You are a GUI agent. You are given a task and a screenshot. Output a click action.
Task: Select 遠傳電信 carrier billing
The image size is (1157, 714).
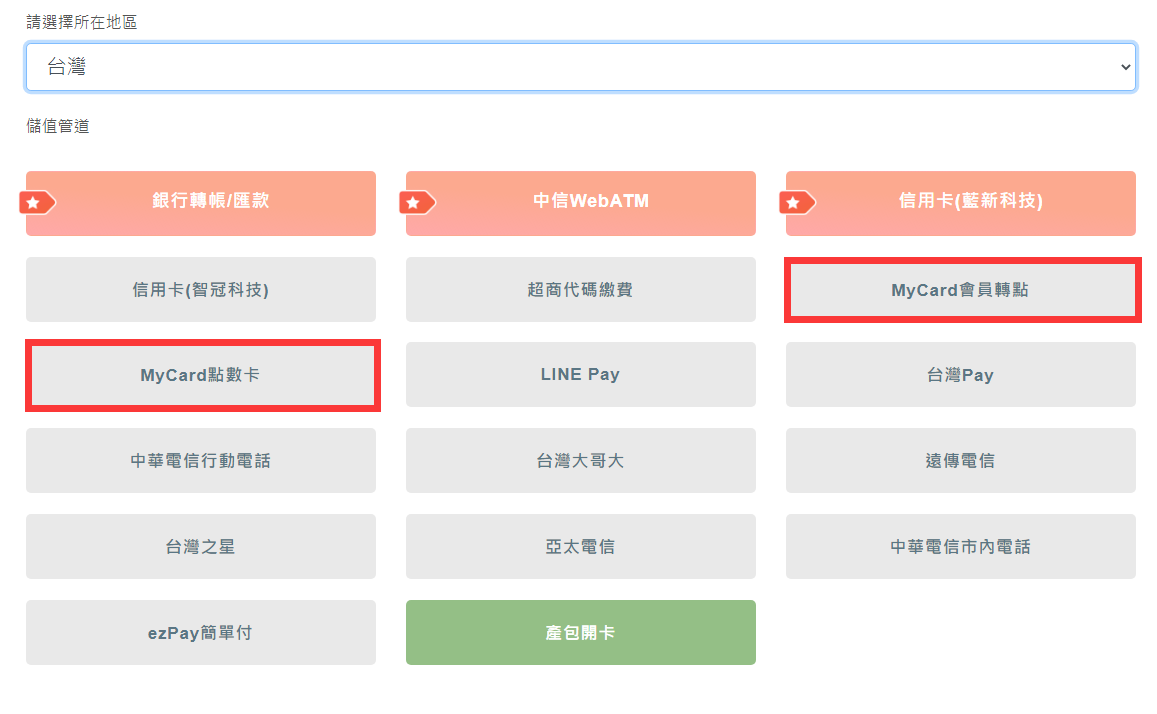(961, 460)
